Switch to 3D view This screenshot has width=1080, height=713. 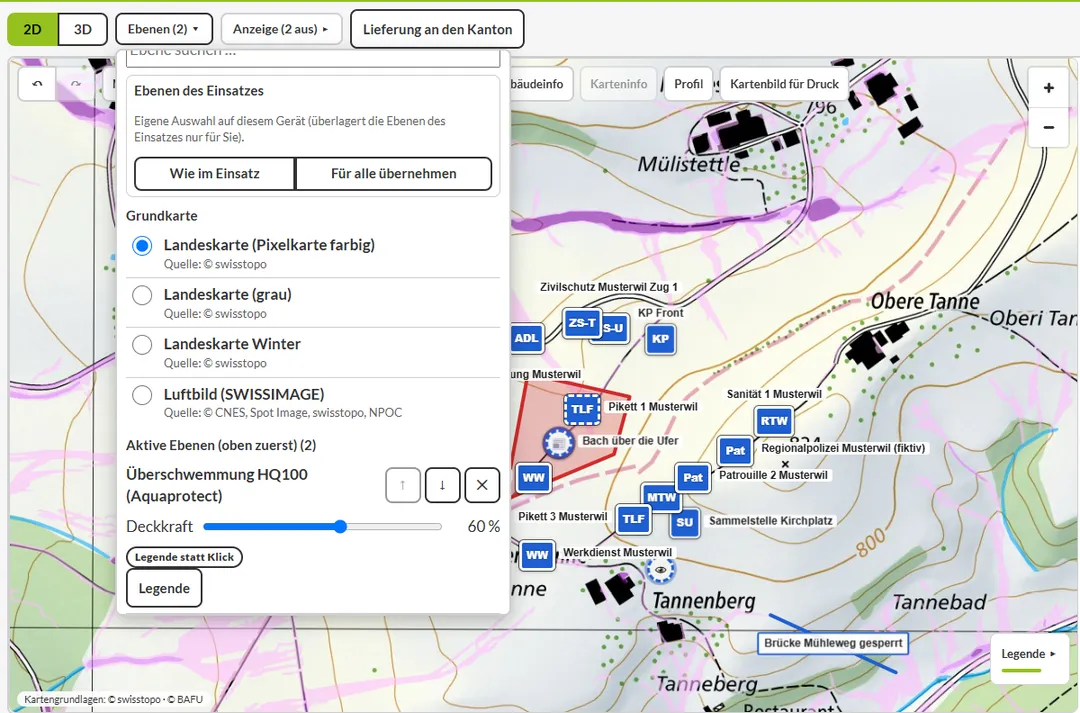[83, 30]
